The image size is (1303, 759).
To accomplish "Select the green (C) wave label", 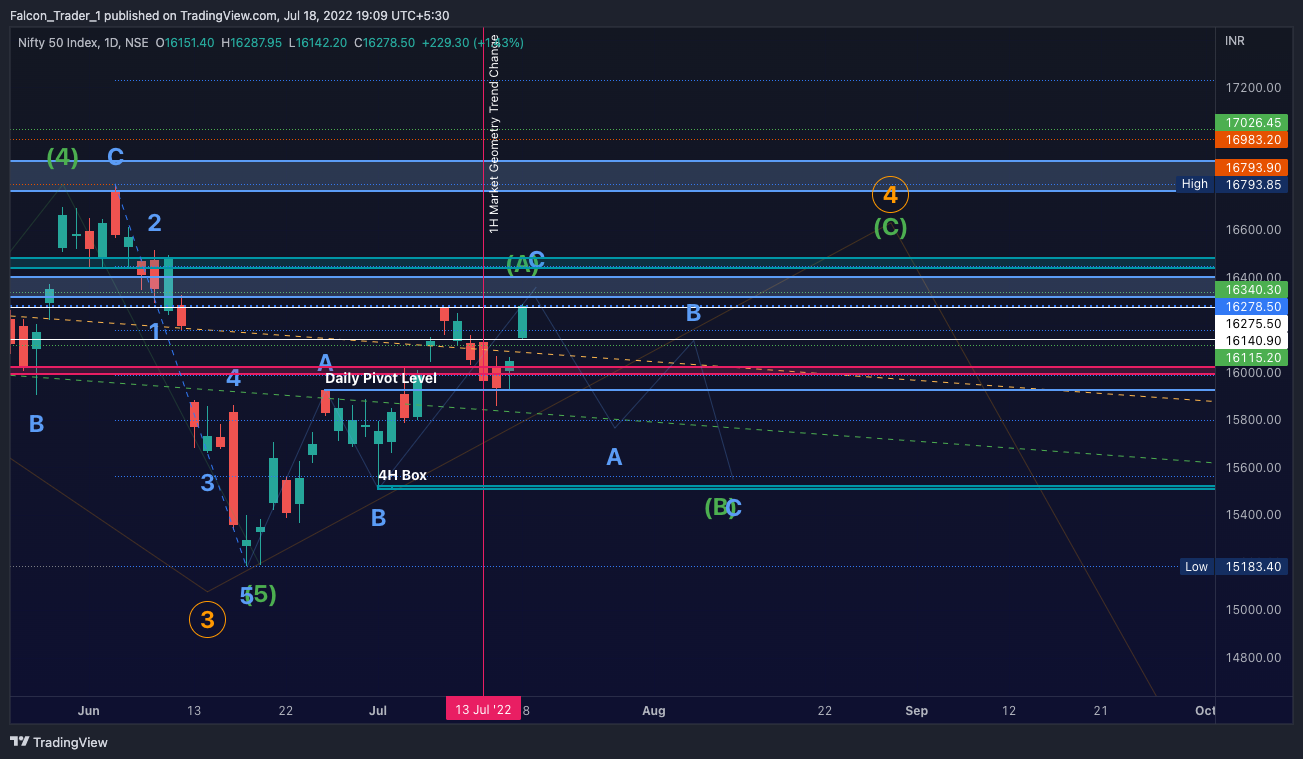I will [890, 227].
